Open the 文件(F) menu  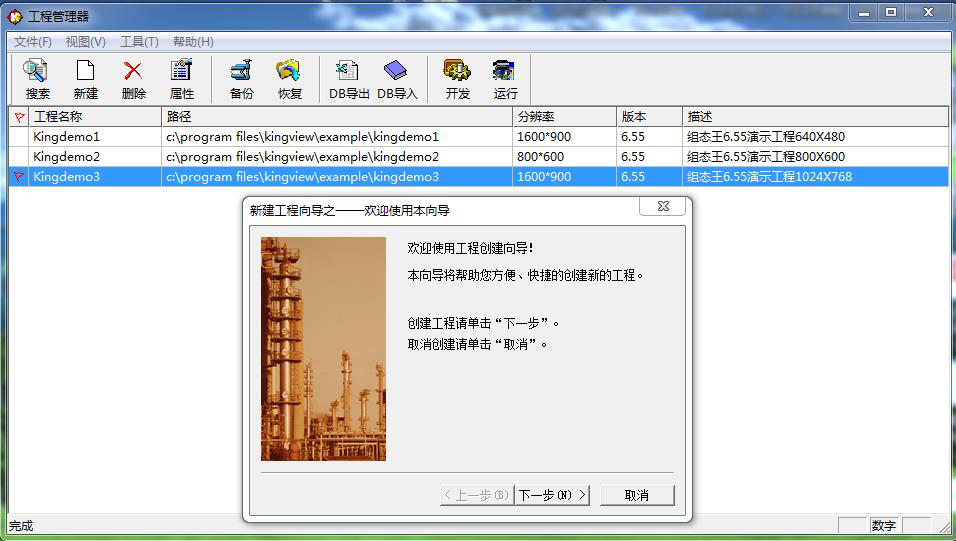(32, 42)
